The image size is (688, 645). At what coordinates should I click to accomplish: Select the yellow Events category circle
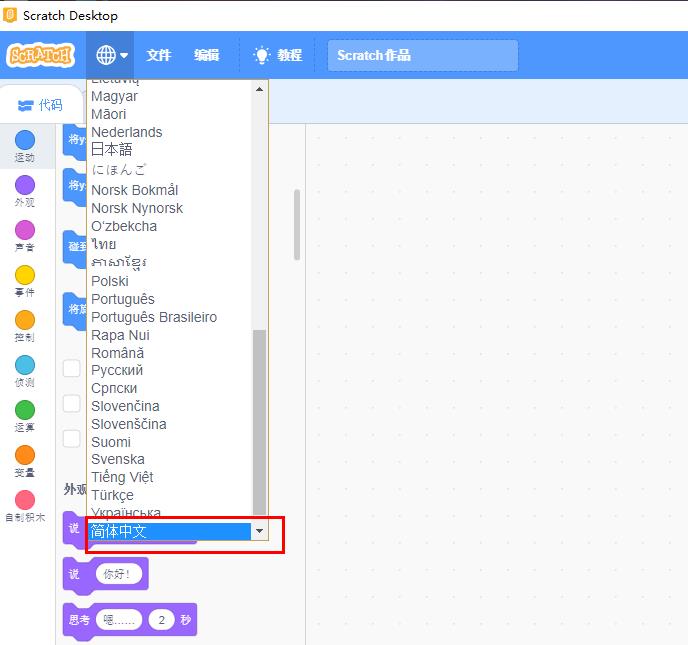(x=25, y=275)
